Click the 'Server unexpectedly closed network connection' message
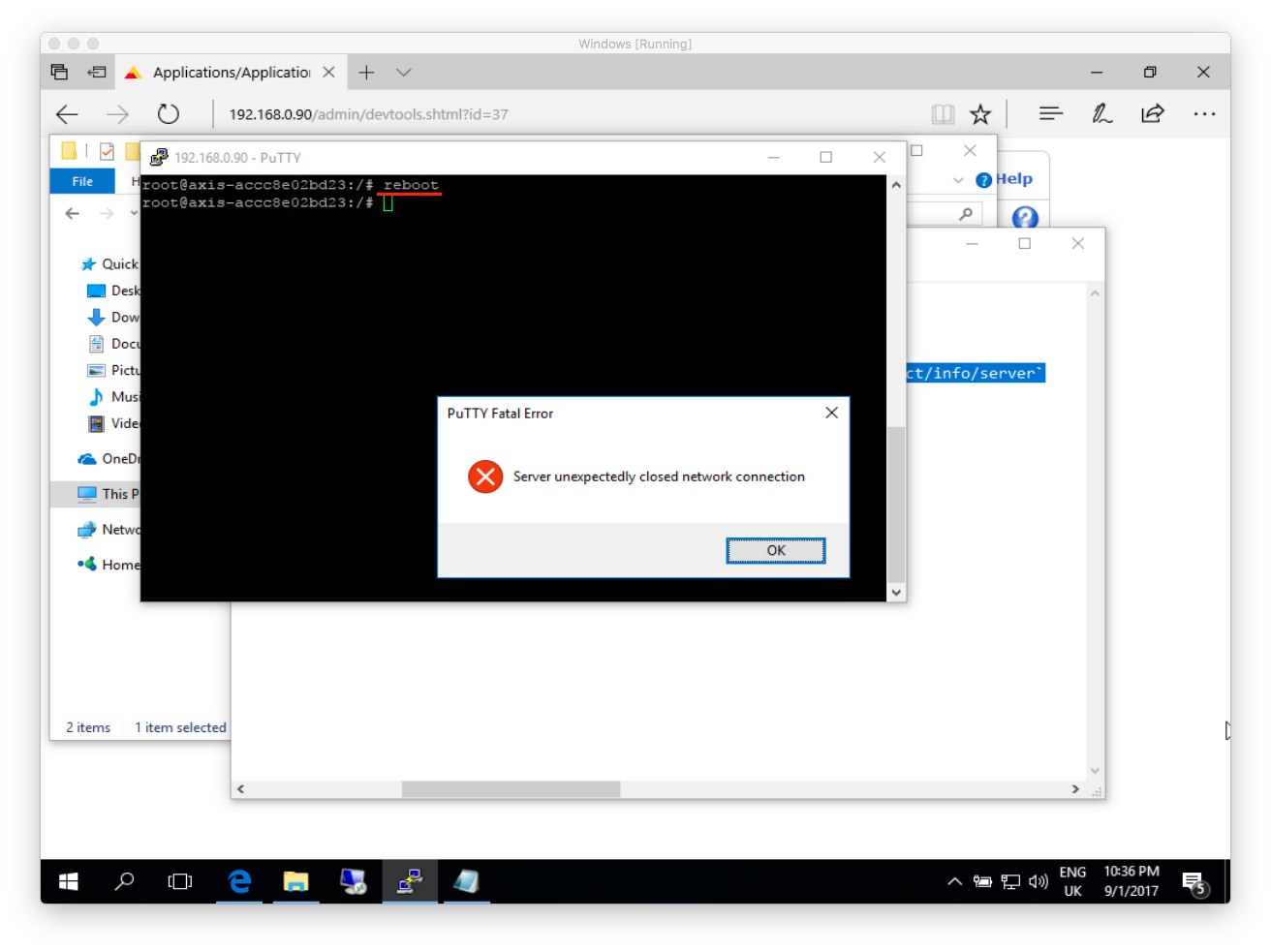The image size is (1271, 952). tap(659, 476)
